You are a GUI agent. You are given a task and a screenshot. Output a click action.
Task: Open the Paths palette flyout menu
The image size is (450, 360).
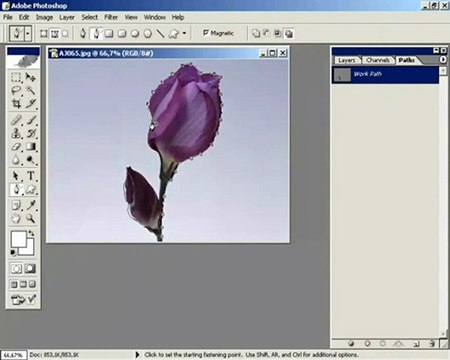click(443, 60)
